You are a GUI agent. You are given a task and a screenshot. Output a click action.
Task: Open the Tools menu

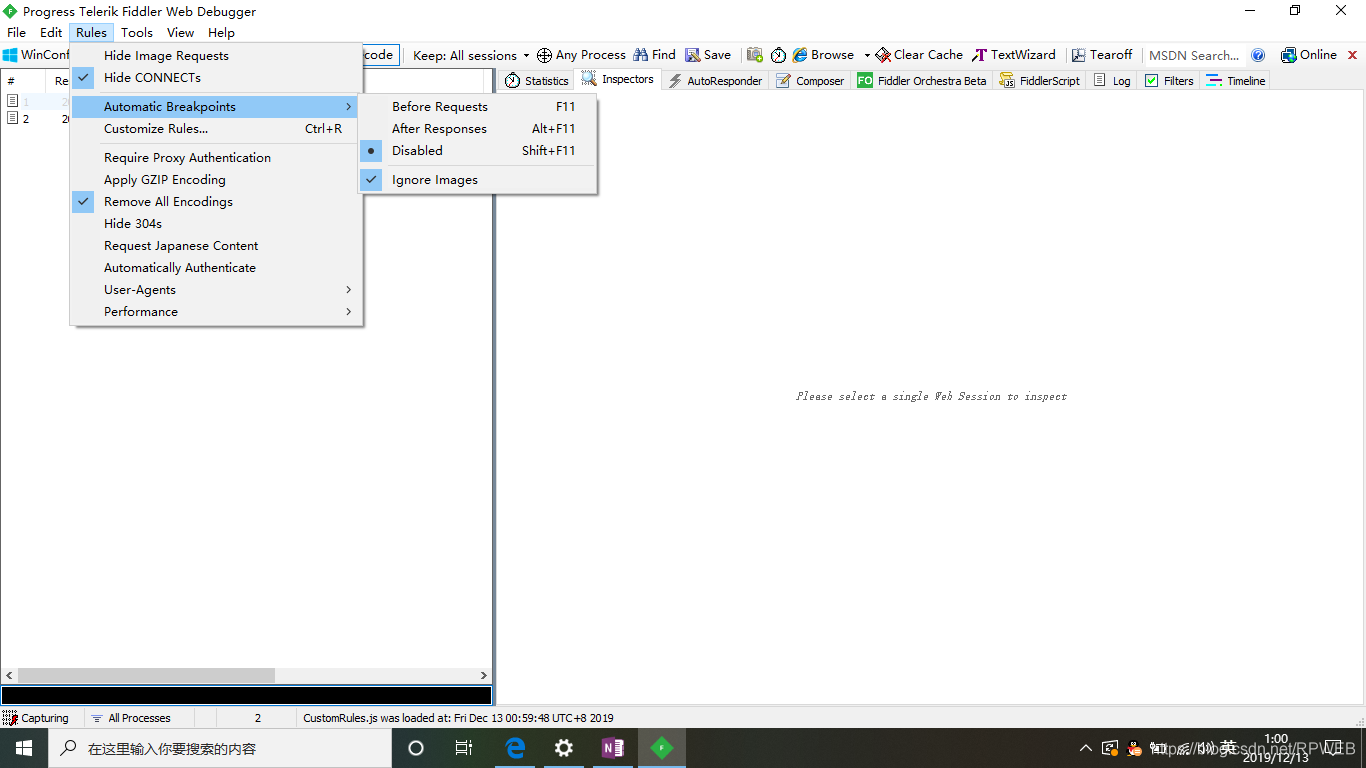137,33
